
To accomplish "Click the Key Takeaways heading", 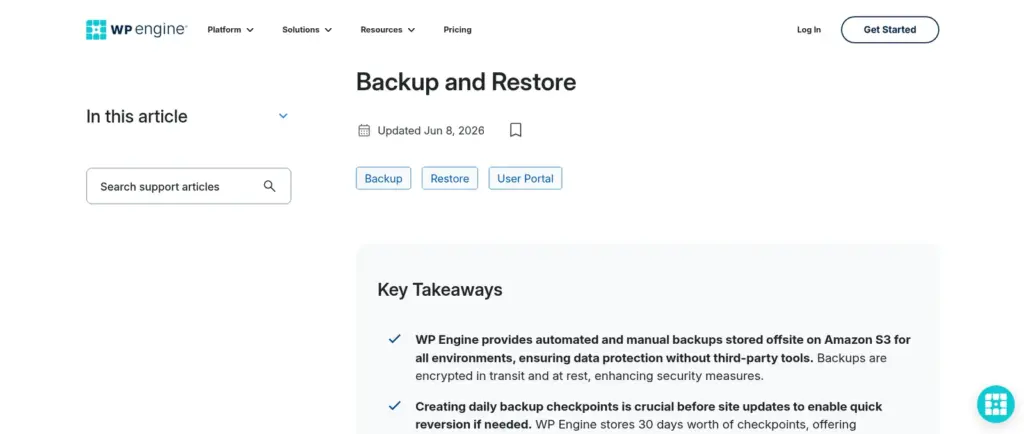I will pyautogui.click(x=440, y=290).
